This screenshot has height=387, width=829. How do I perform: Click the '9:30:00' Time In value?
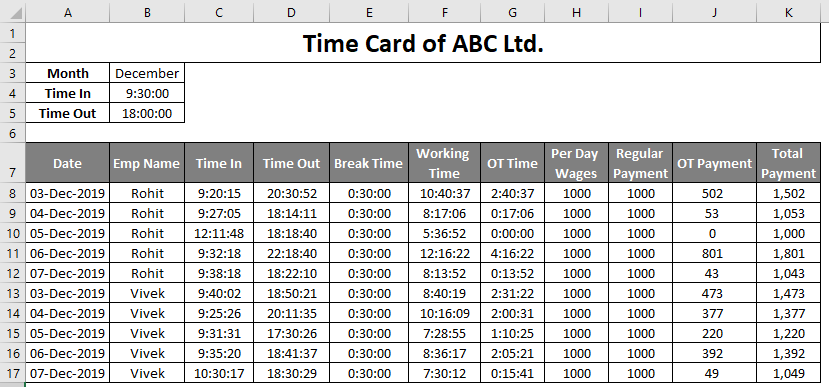pos(147,93)
